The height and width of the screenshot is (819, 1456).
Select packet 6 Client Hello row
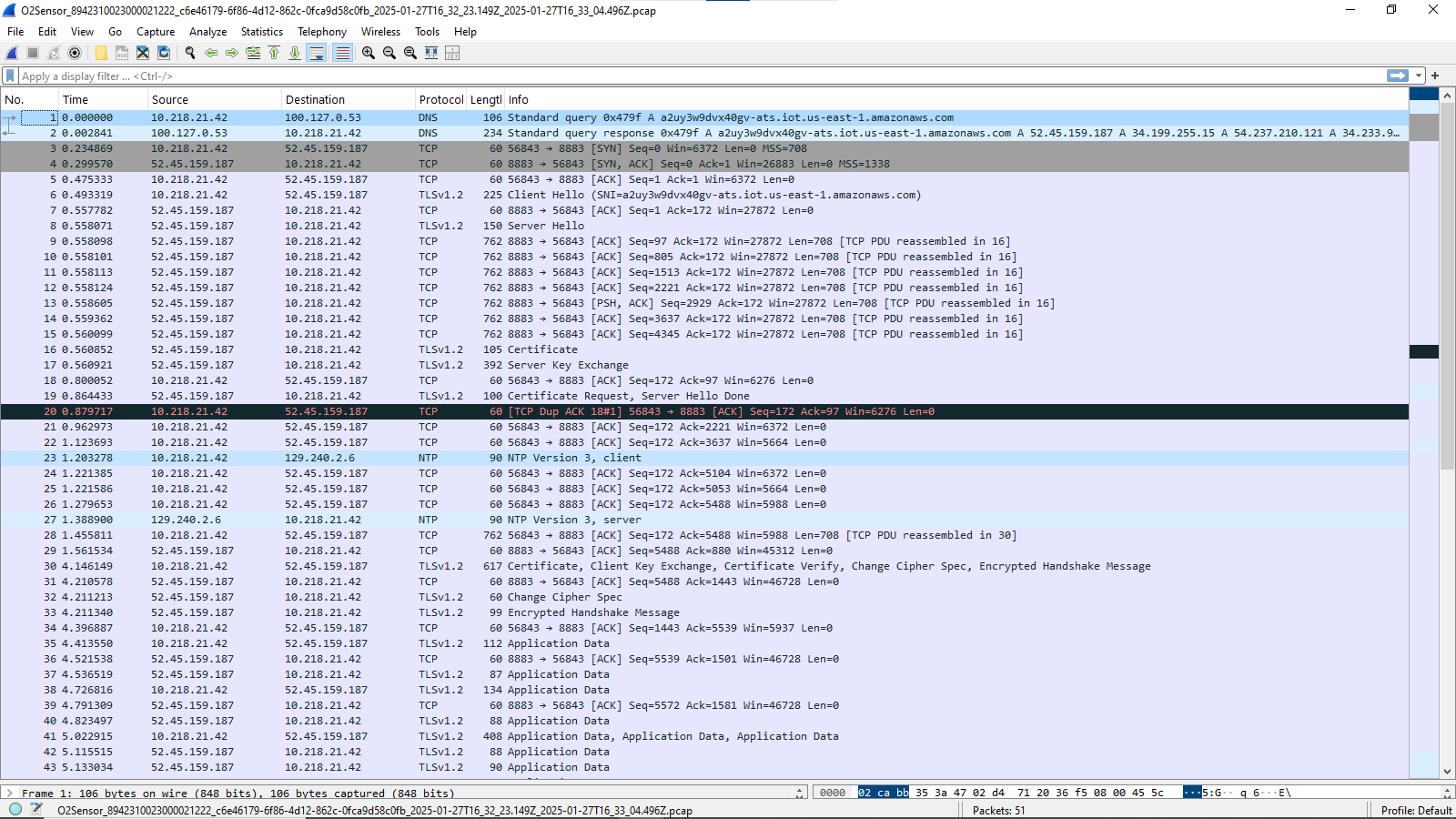704,195
